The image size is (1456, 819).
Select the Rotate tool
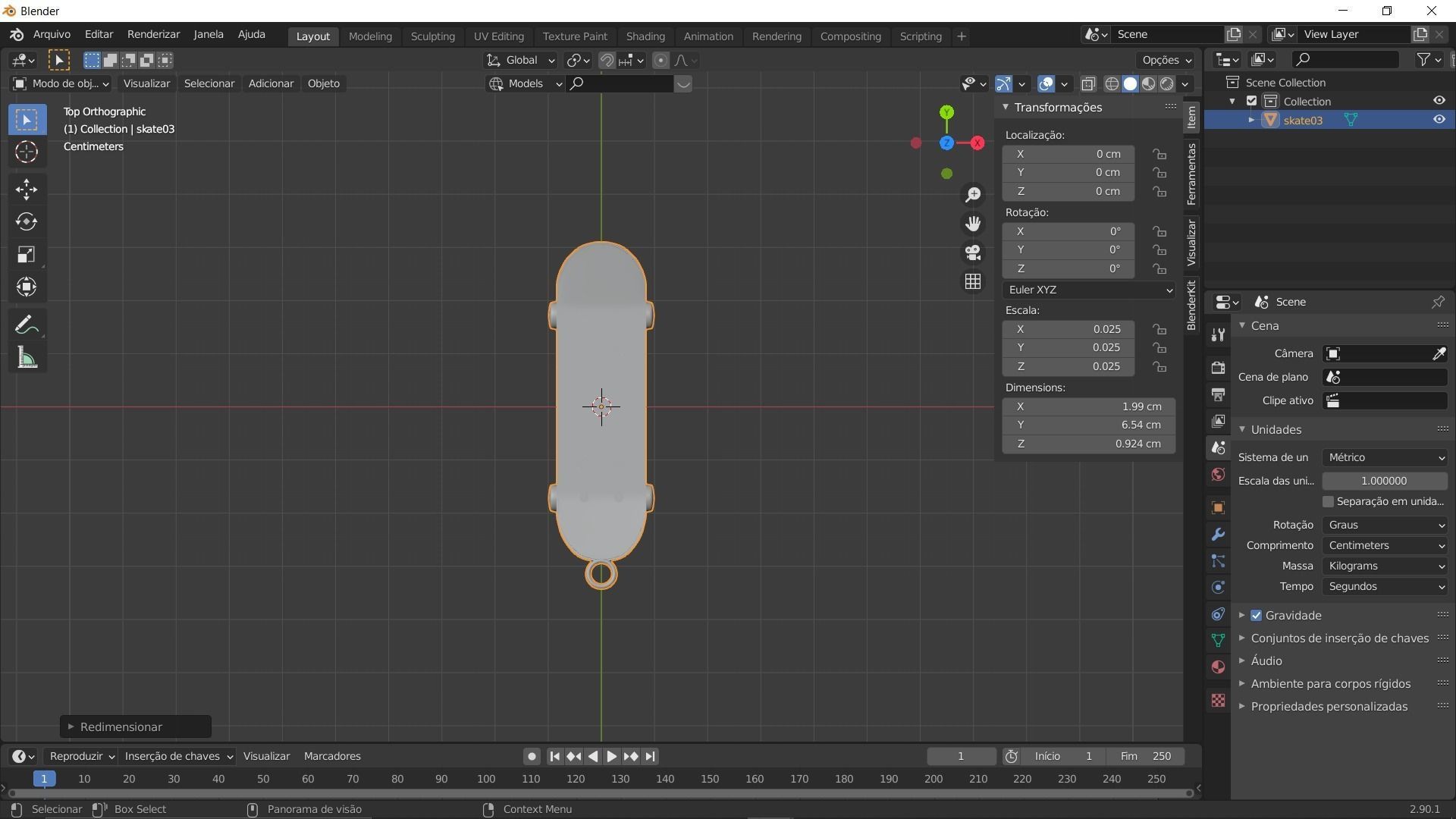point(27,221)
